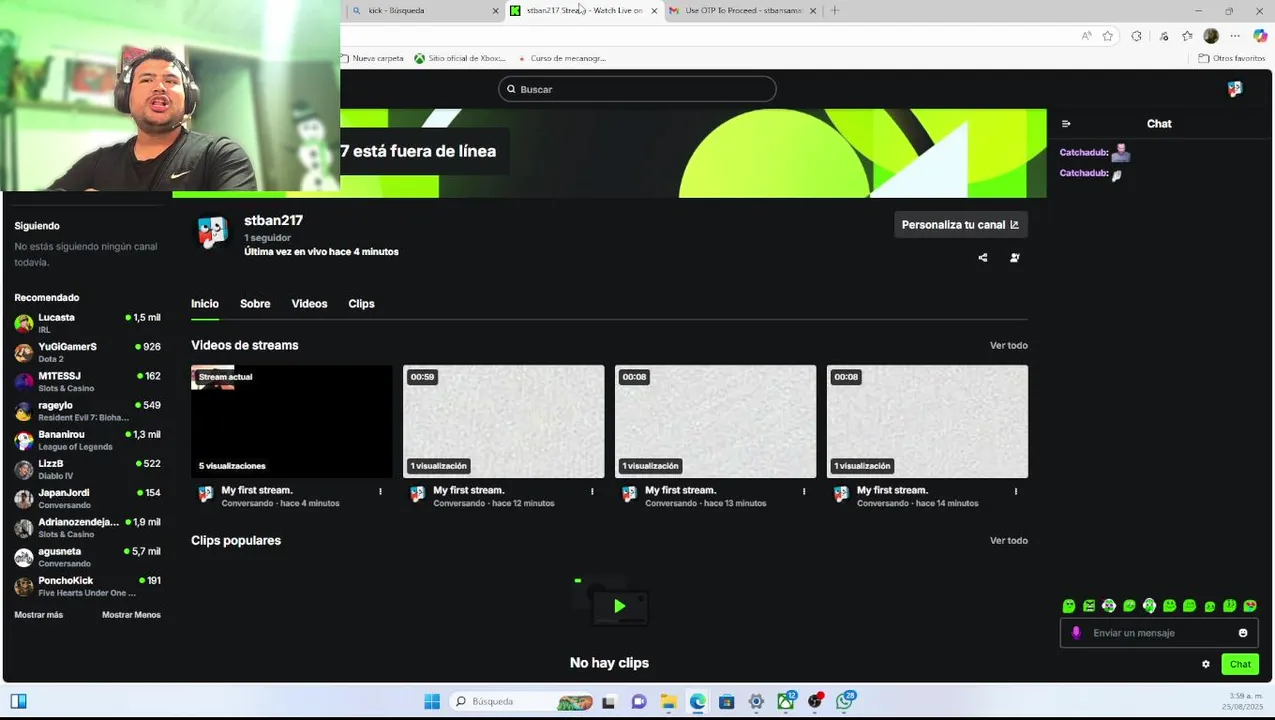Open Edge browser profile picture
Screen dimensions: 1275x720
1211,36
